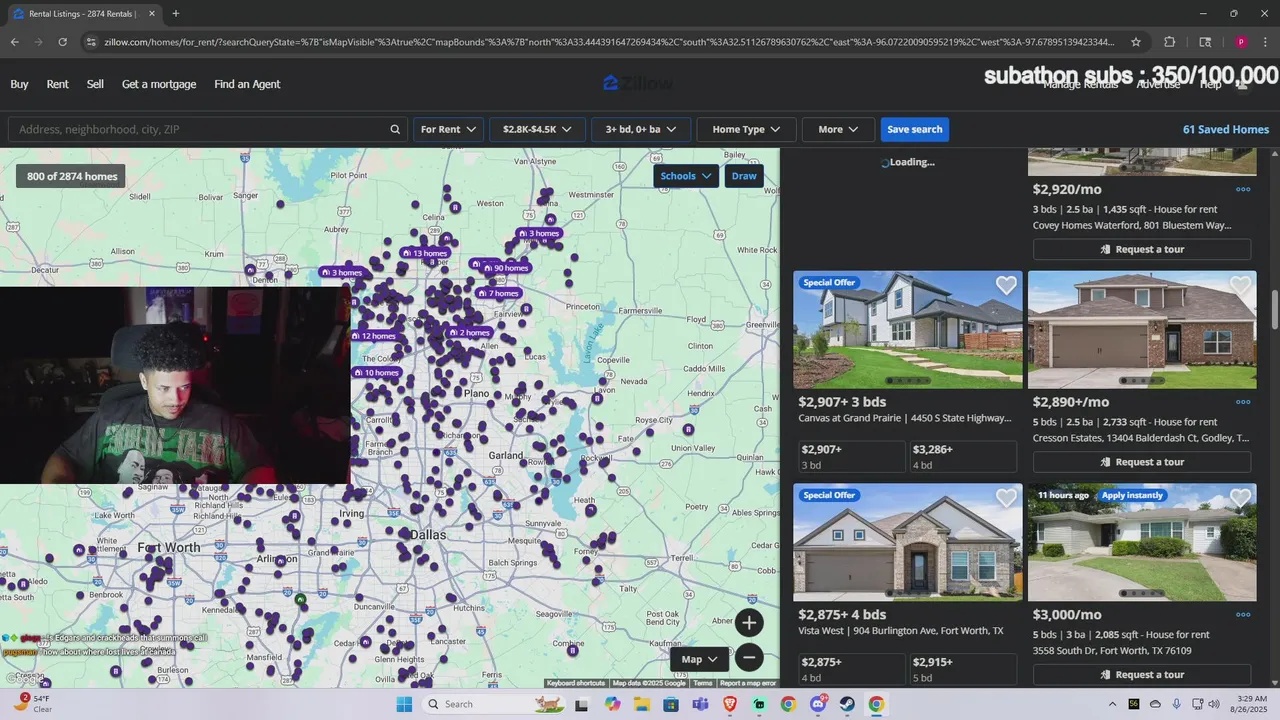Save the 3558 South Dr listing with heart
The height and width of the screenshot is (720, 1280).
[1241, 498]
